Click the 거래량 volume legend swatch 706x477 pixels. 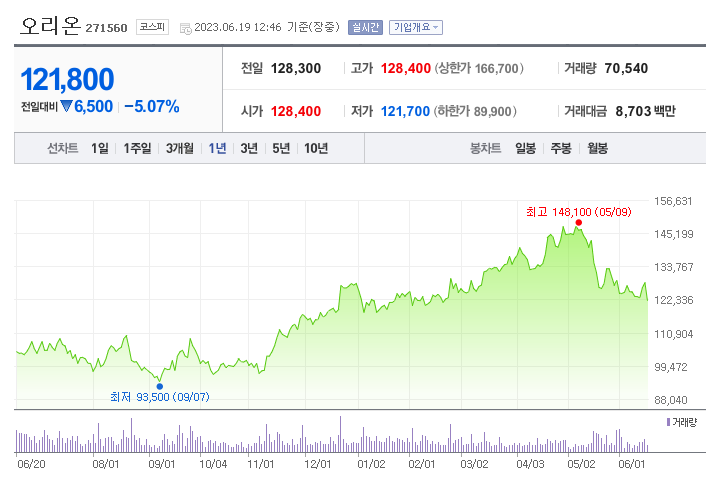tap(669, 422)
